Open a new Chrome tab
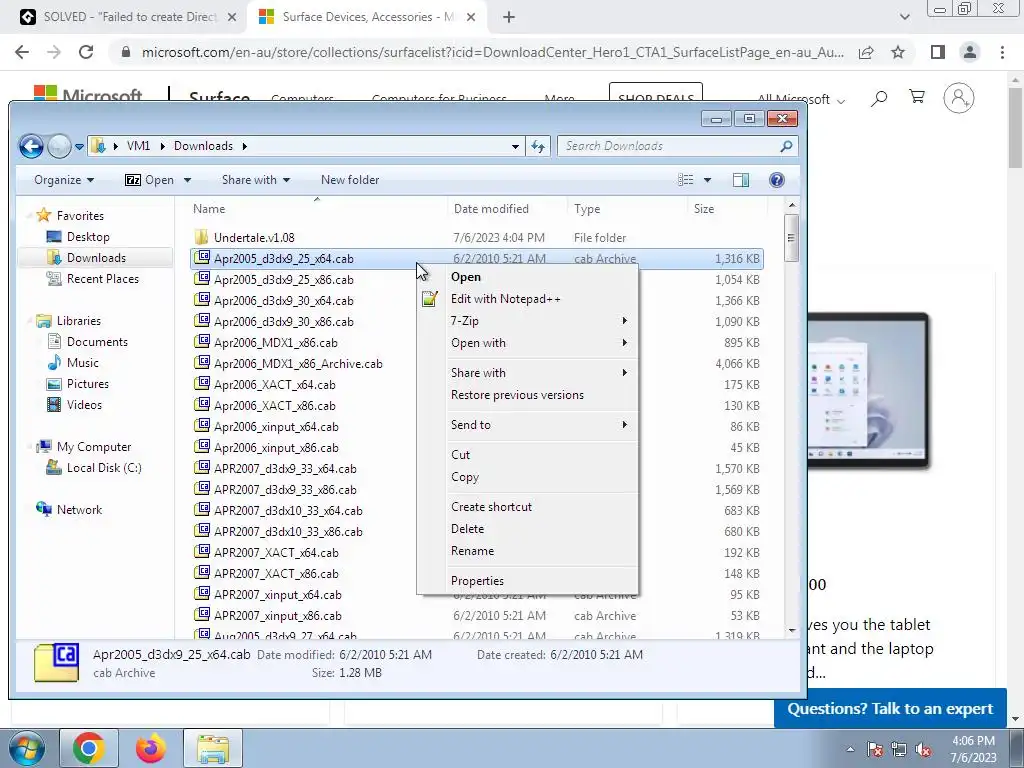 click(x=509, y=17)
